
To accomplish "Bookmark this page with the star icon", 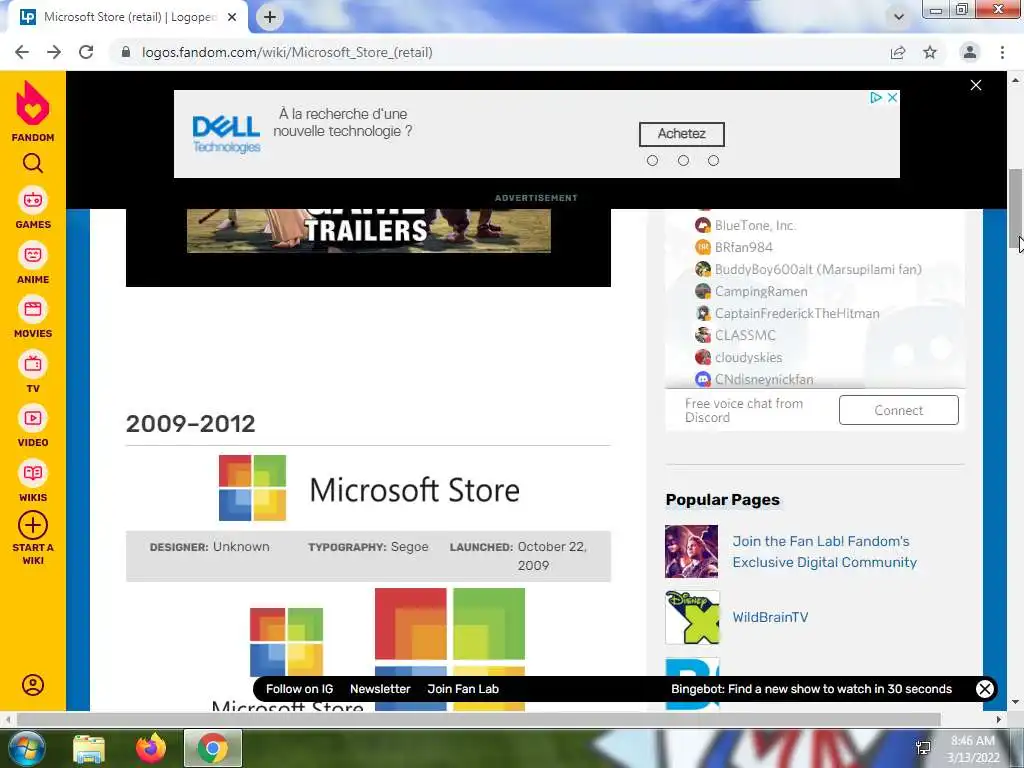I will [930, 52].
